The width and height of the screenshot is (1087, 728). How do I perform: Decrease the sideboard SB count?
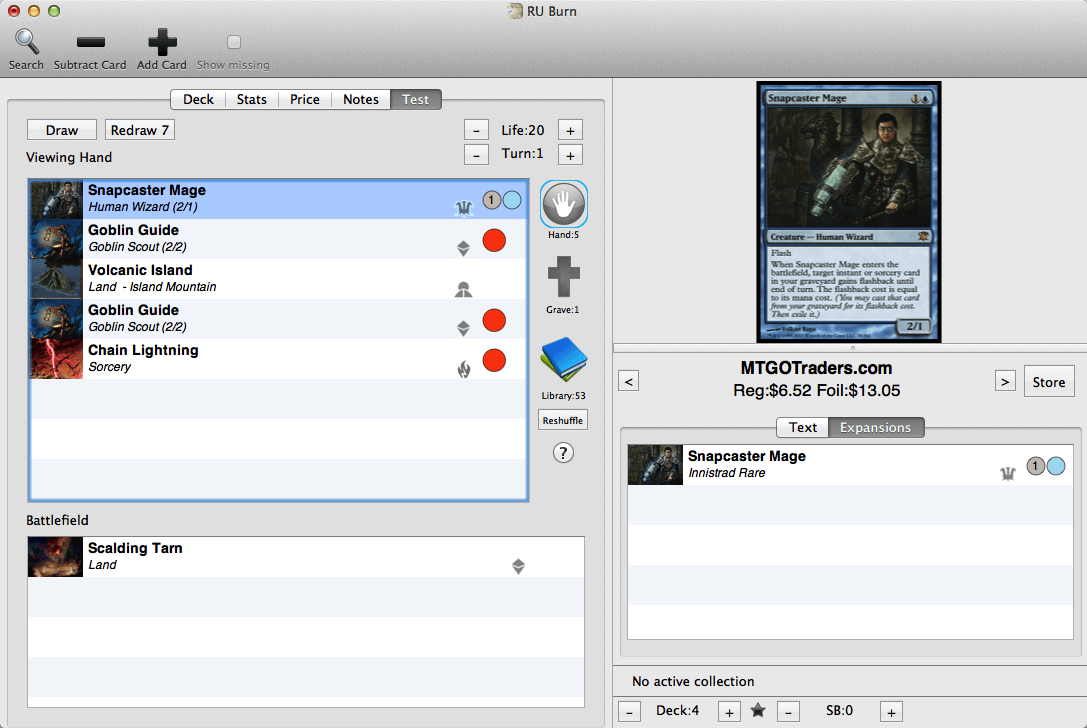pos(789,712)
